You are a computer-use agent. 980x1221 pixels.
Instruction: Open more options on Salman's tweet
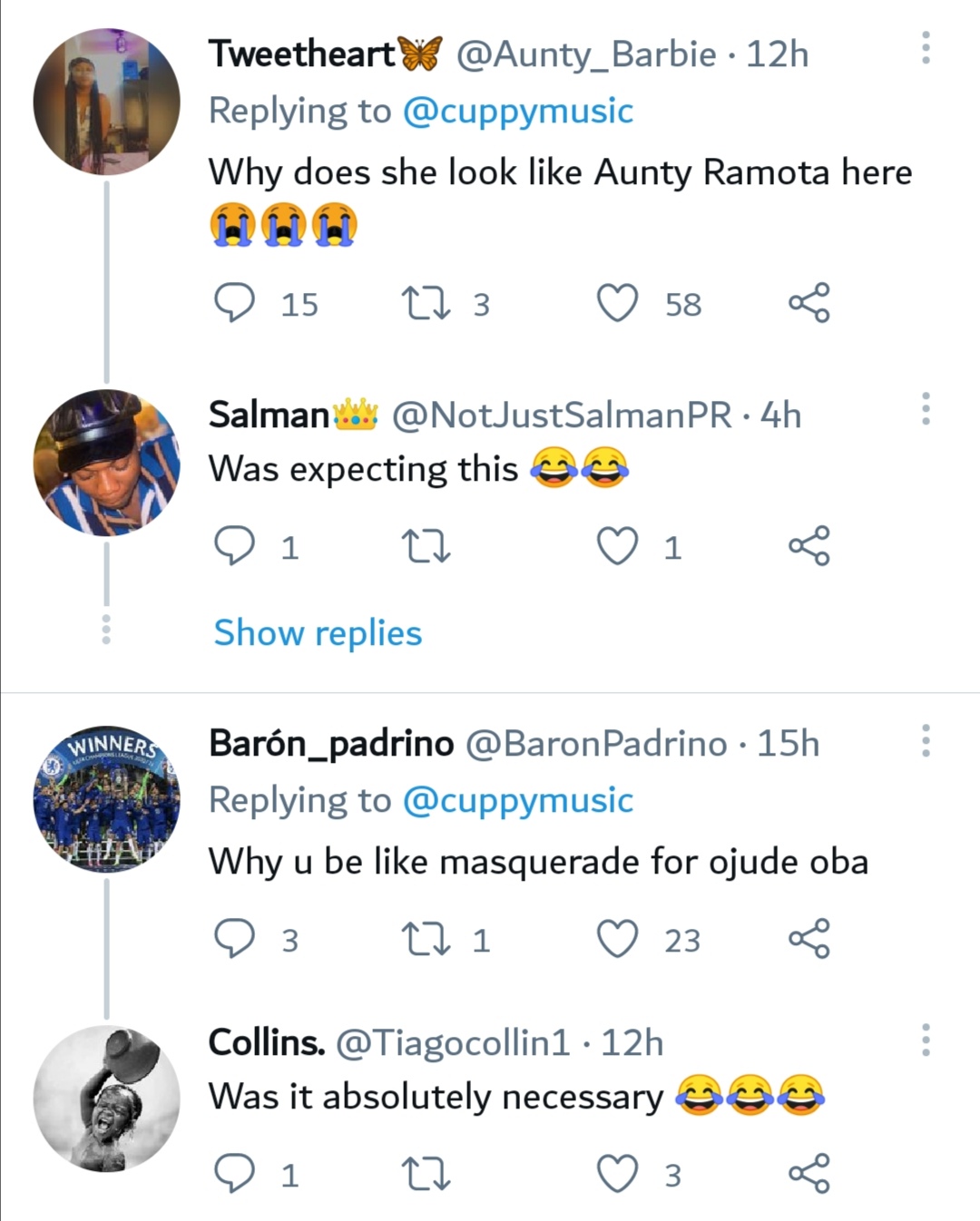tap(926, 409)
